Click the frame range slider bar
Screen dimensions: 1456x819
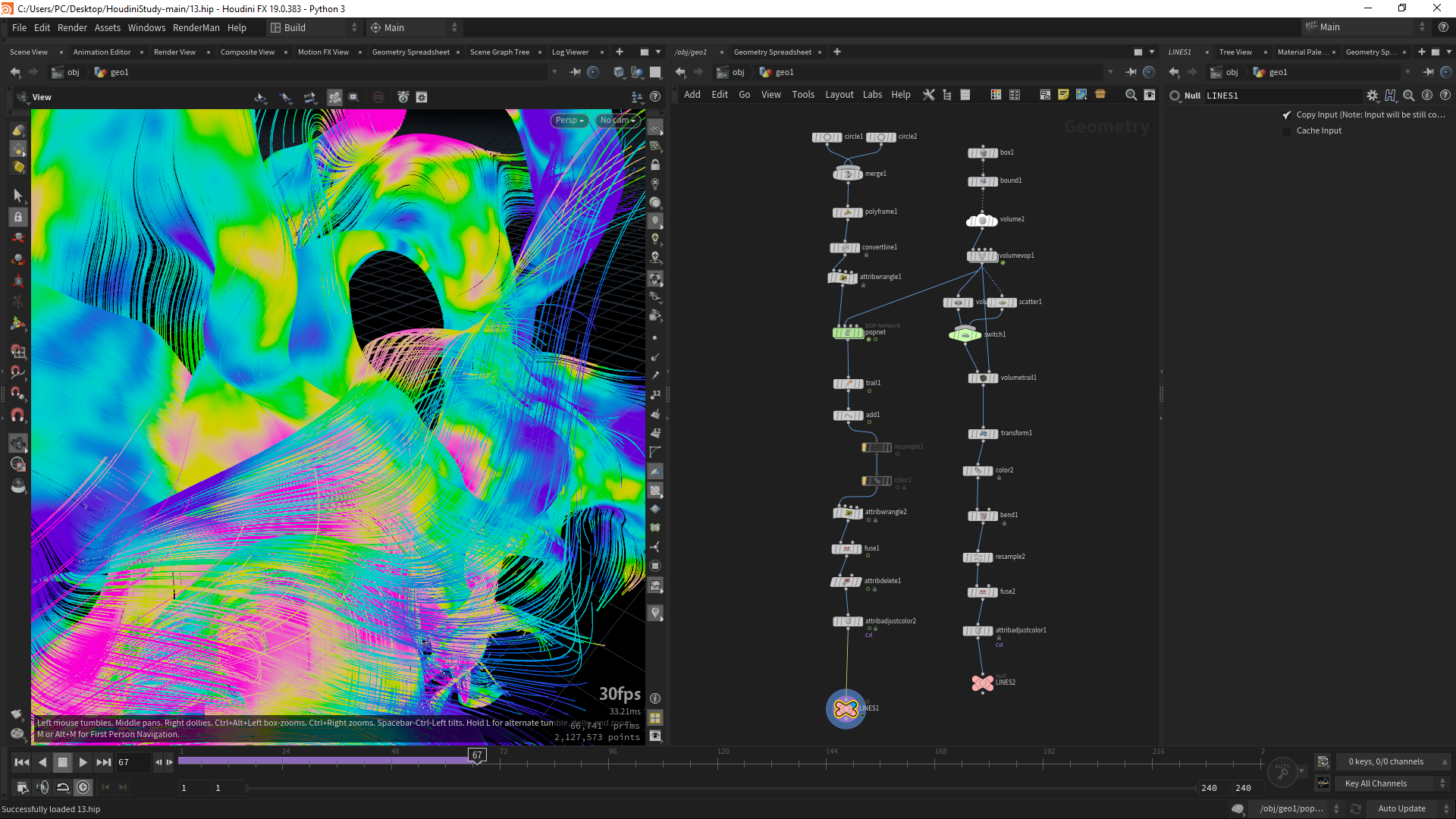coord(720,788)
